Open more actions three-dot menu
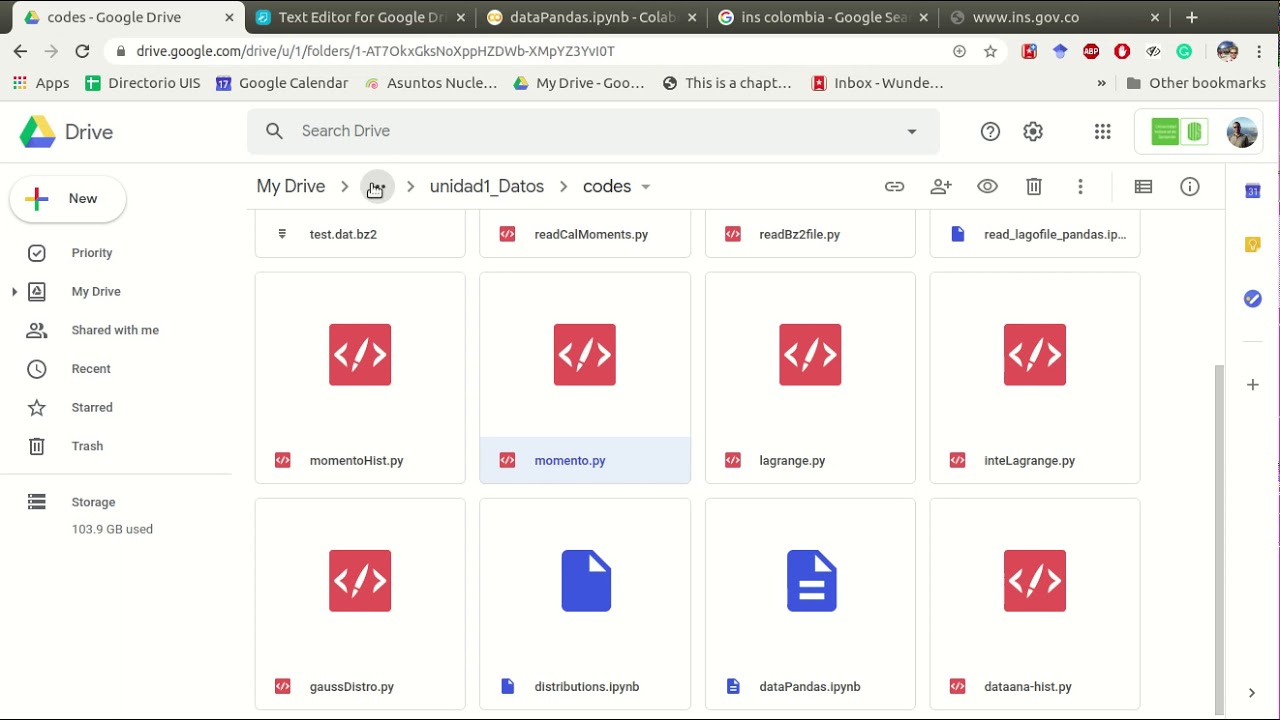This screenshot has width=1280, height=720. point(1080,186)
